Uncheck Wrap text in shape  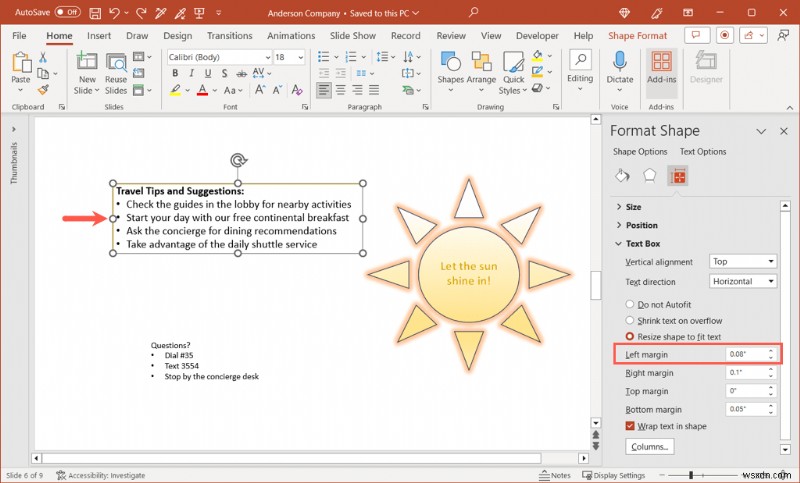pyautogui.click(x=630, y=426)
